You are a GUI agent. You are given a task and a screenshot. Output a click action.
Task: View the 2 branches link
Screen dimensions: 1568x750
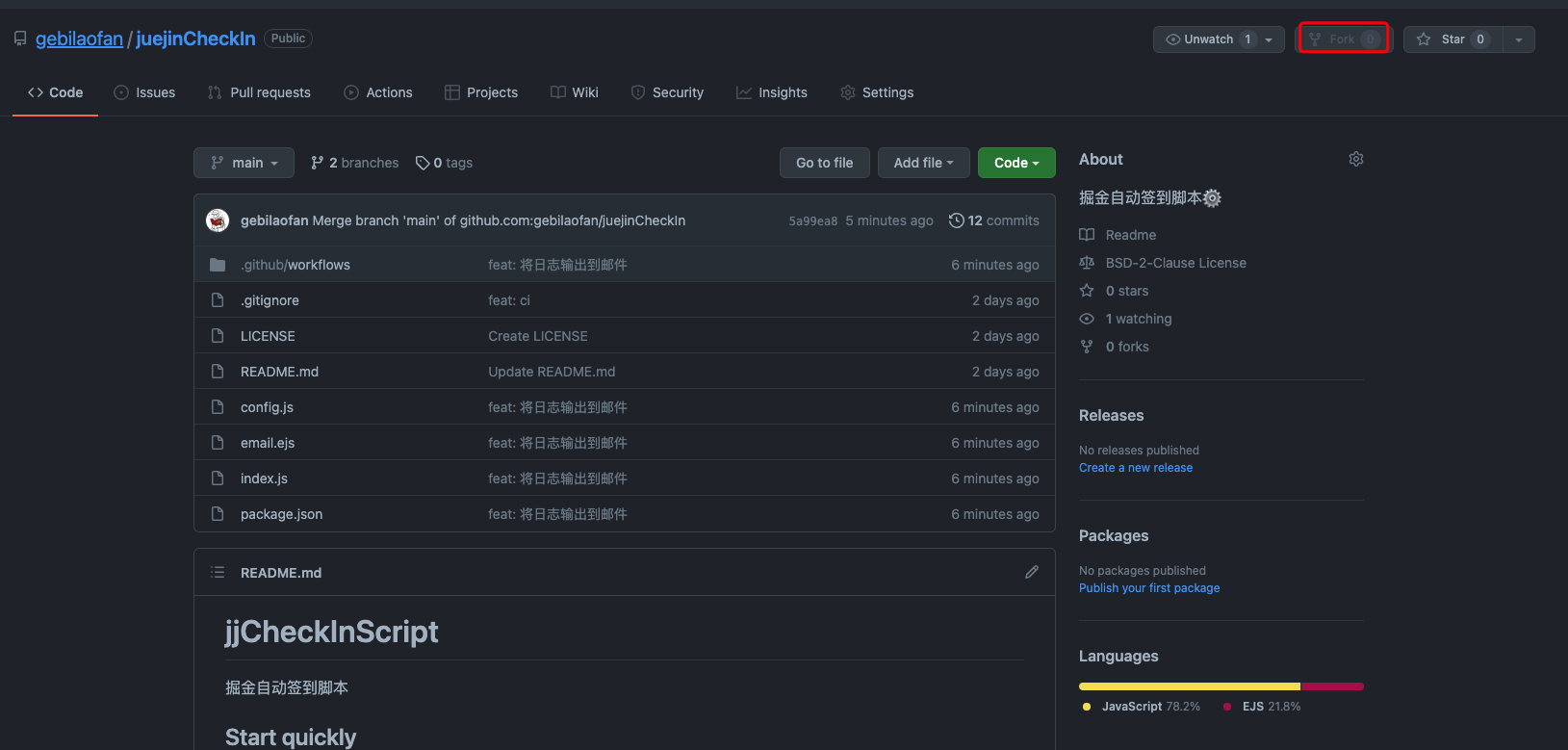click(354, 163)
